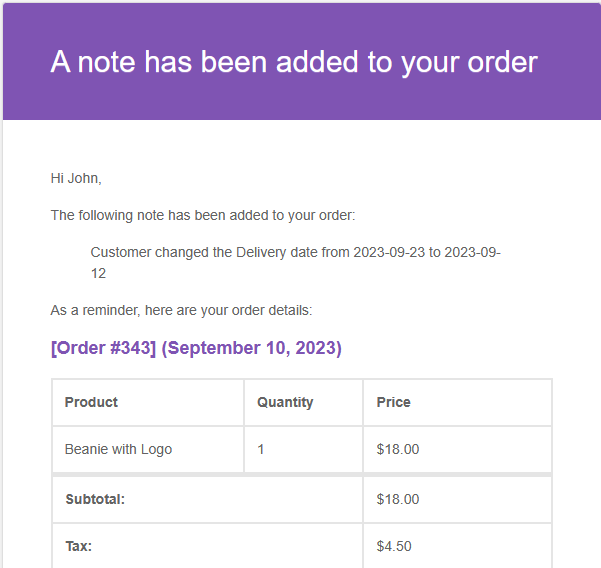Open the [Order #343] link
The width and height of the screenshot is (601, 568).
[x=103, y=348]
